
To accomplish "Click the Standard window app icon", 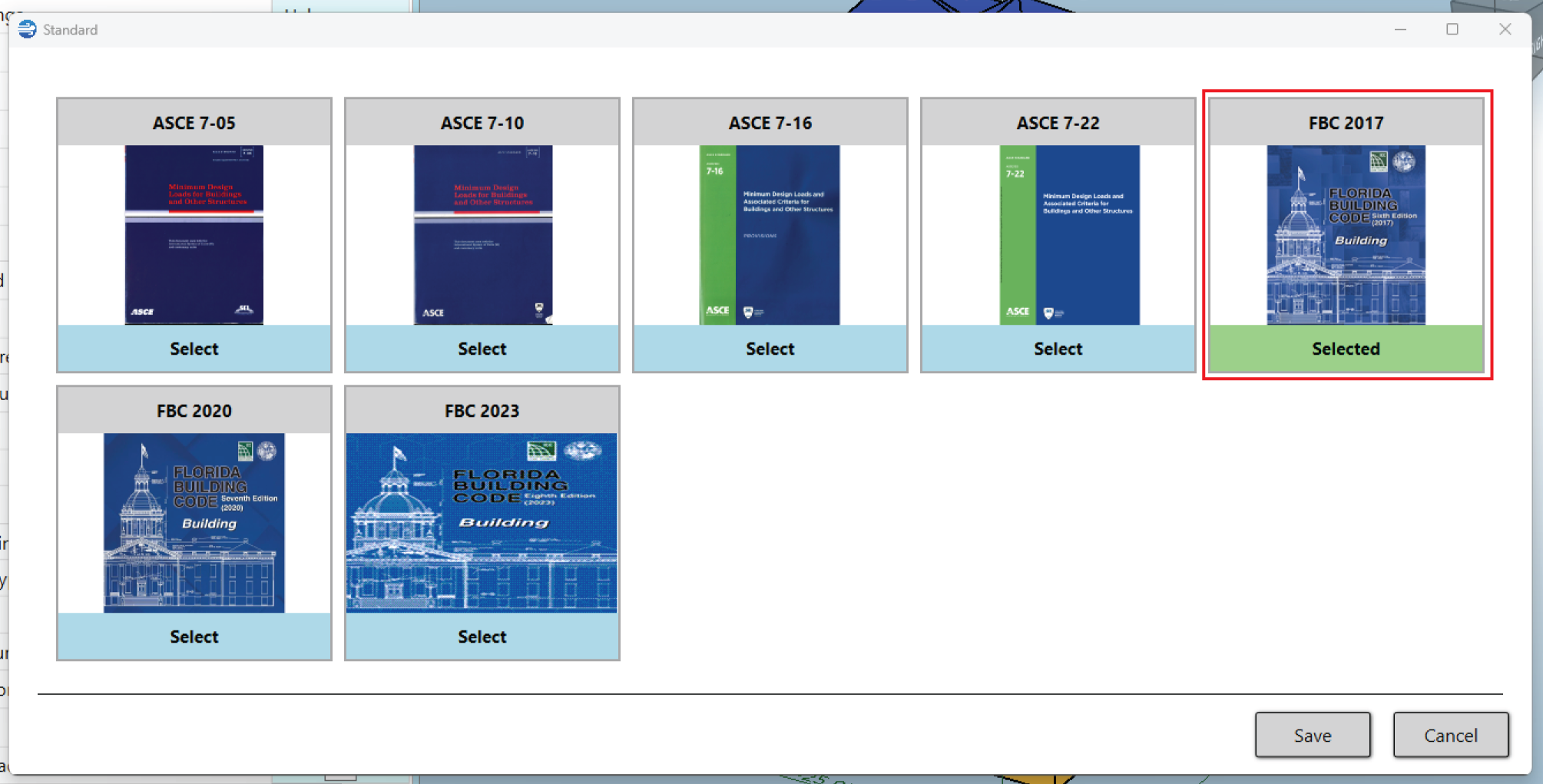I will [28, 29].
